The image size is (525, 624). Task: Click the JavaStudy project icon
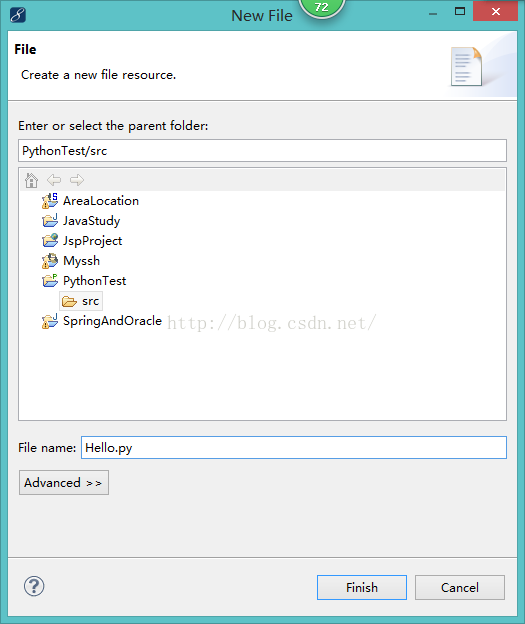click(50, 221)
